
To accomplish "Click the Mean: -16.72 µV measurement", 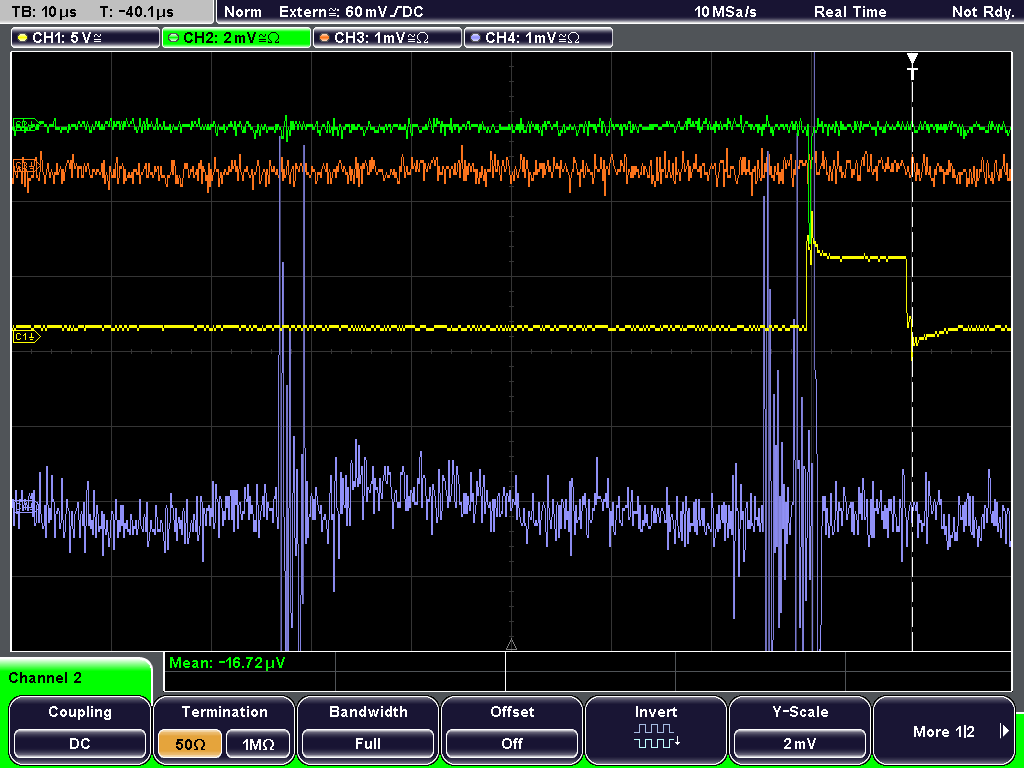I will (227, 663).
